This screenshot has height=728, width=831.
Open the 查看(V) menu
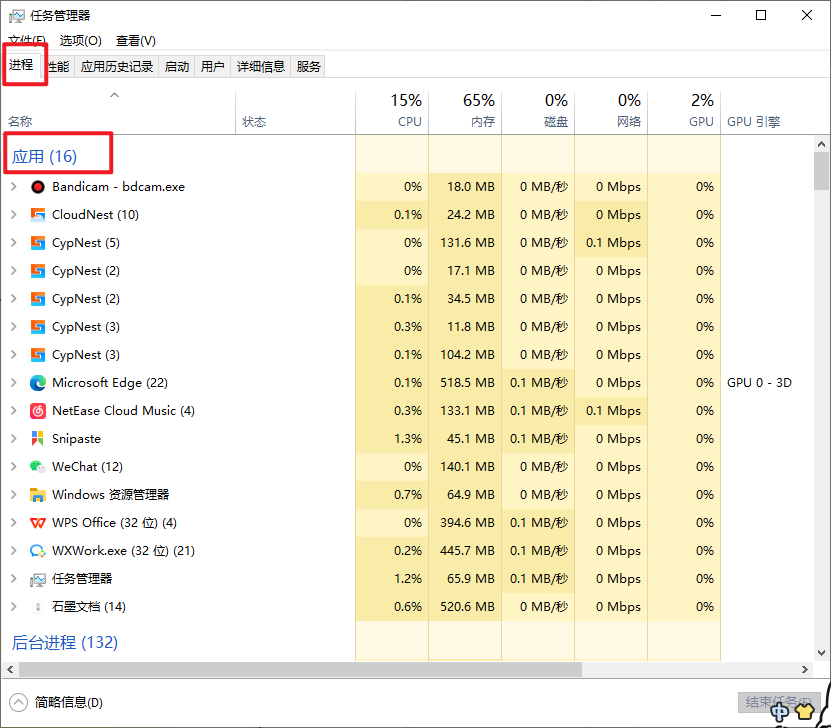pos(136,41)
